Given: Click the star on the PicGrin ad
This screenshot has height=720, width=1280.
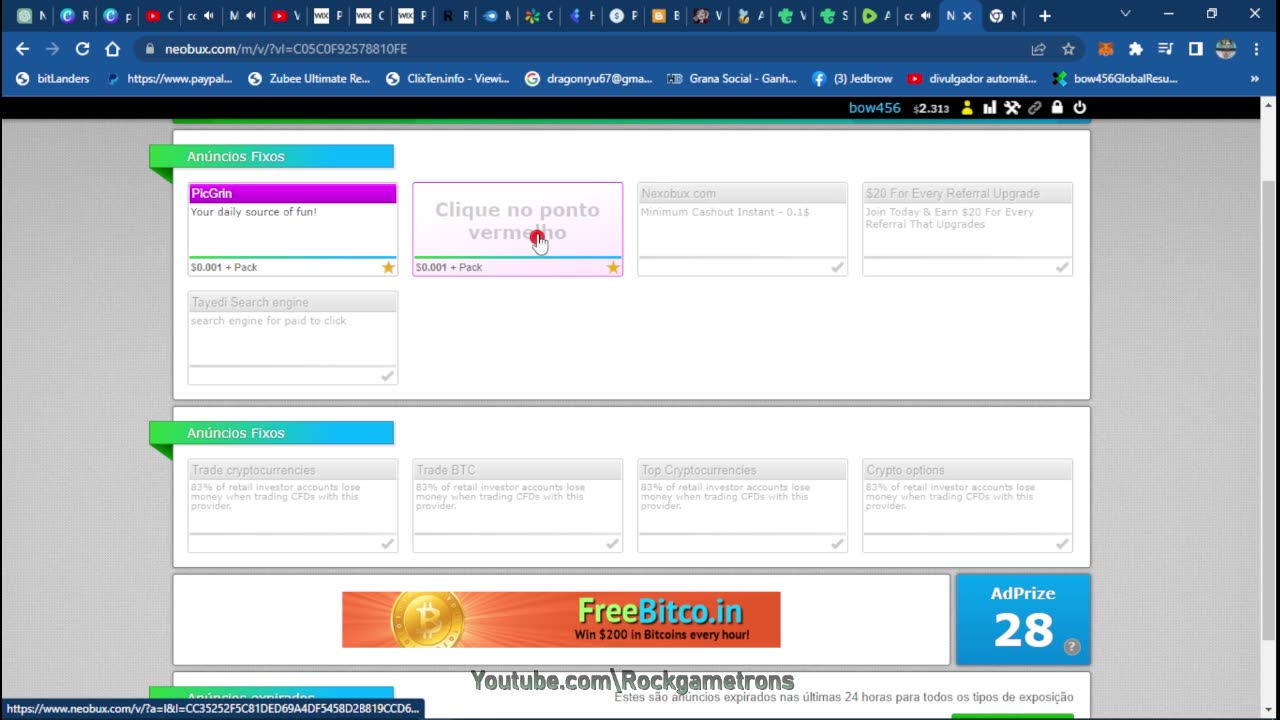Looking at the screenshot, I should (388, 267).
